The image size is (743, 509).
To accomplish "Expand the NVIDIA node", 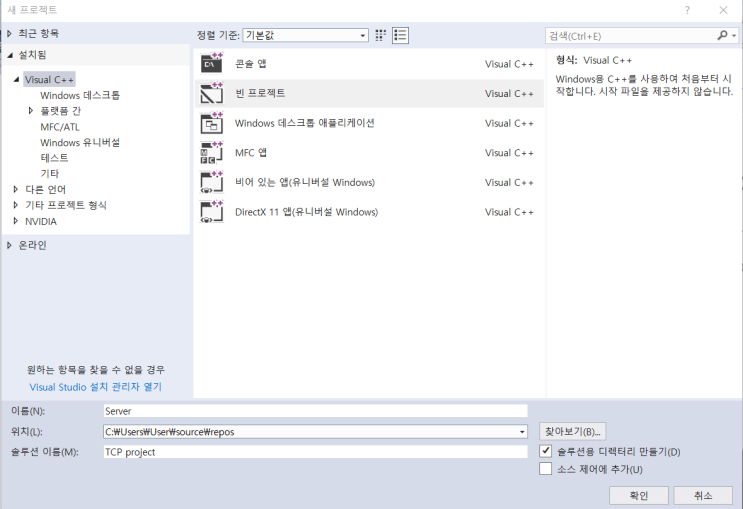I will [16, 221].
